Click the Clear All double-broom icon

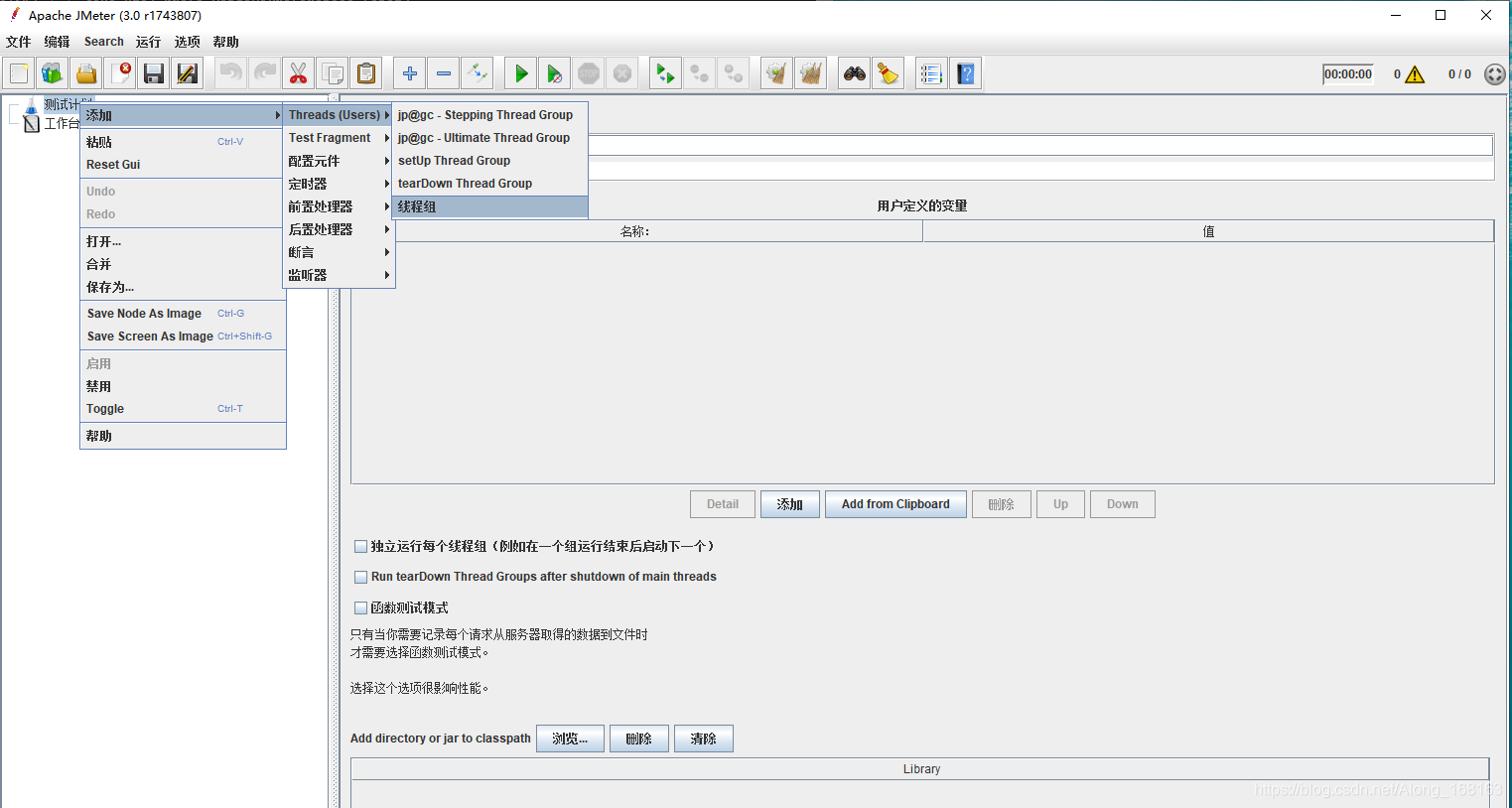click(810, 73)
